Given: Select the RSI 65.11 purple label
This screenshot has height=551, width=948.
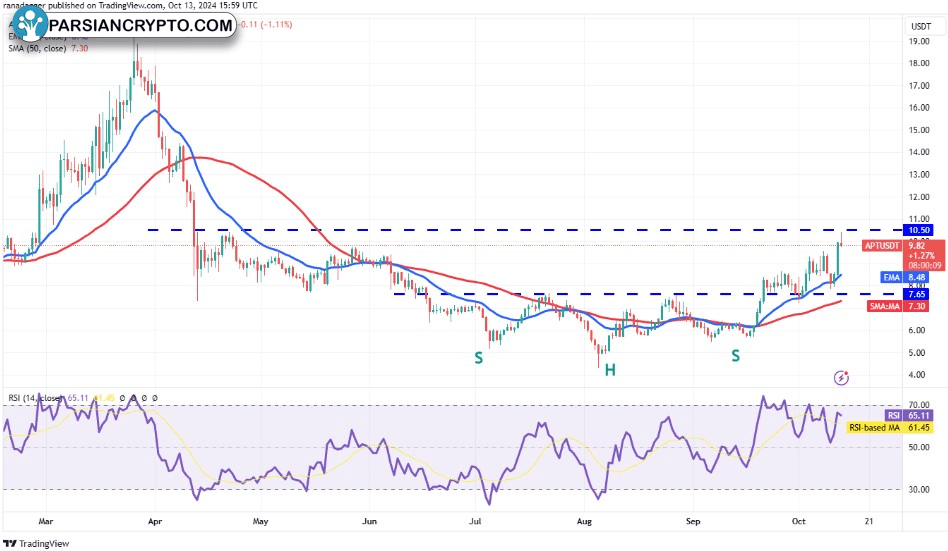Looking at the screenshot, I should coord(909,416).
